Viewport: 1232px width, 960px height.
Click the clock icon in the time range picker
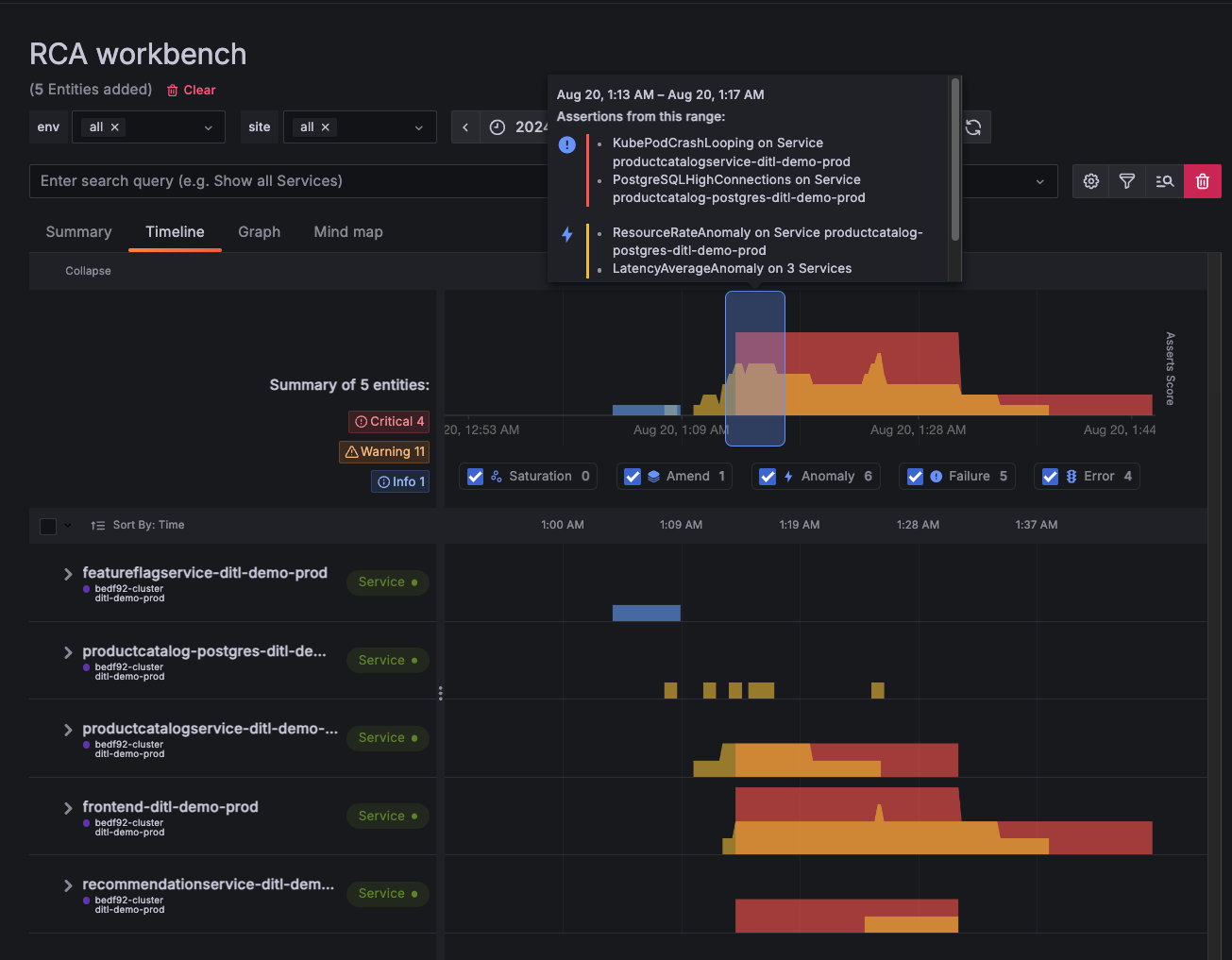tap(496, 126)
